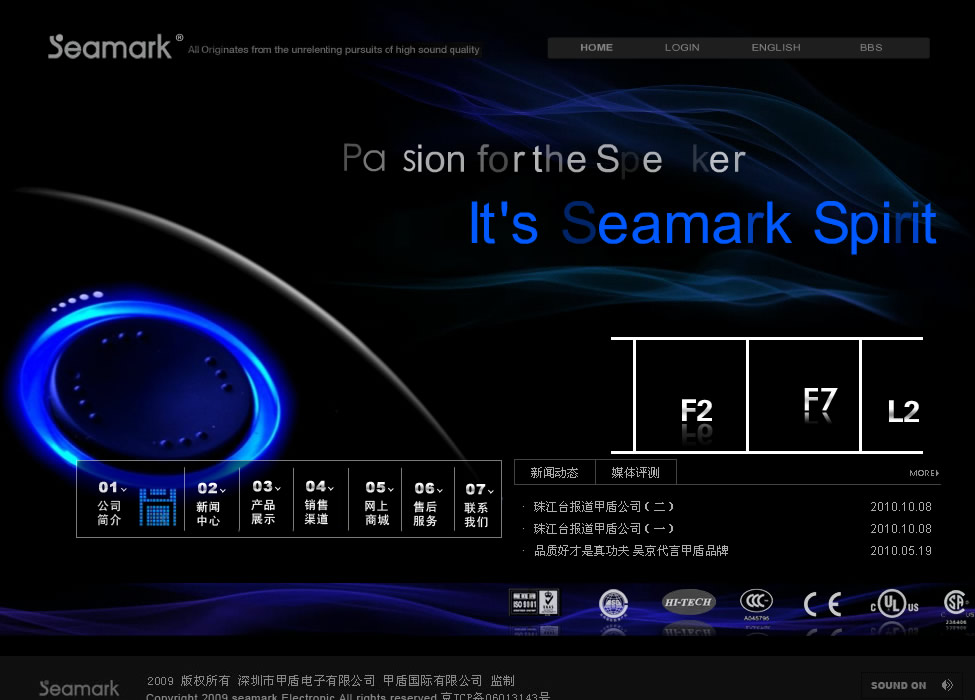Open the 04 销售渠道 section
This screenshot has width=975, height=700.
[x=319, y=502]
